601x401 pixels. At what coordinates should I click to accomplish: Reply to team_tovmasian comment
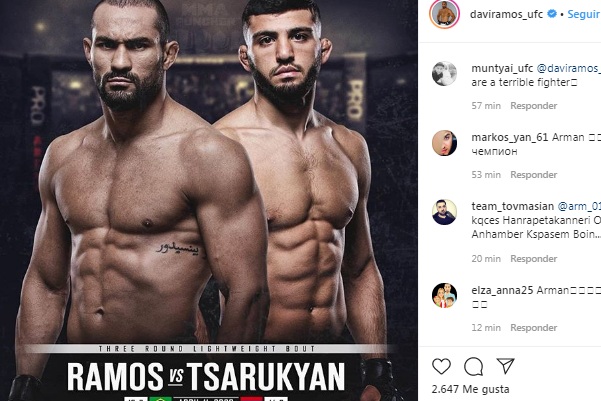coord(533,259)
